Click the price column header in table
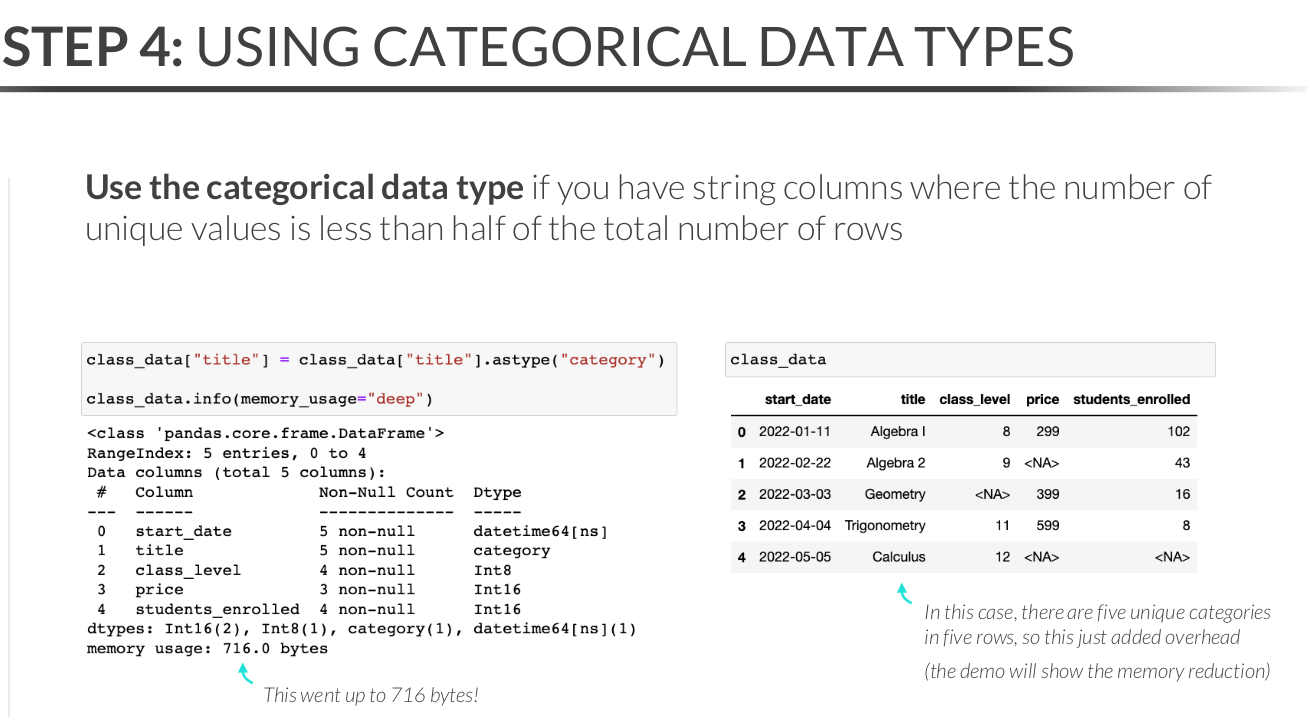 point(1042,399)
